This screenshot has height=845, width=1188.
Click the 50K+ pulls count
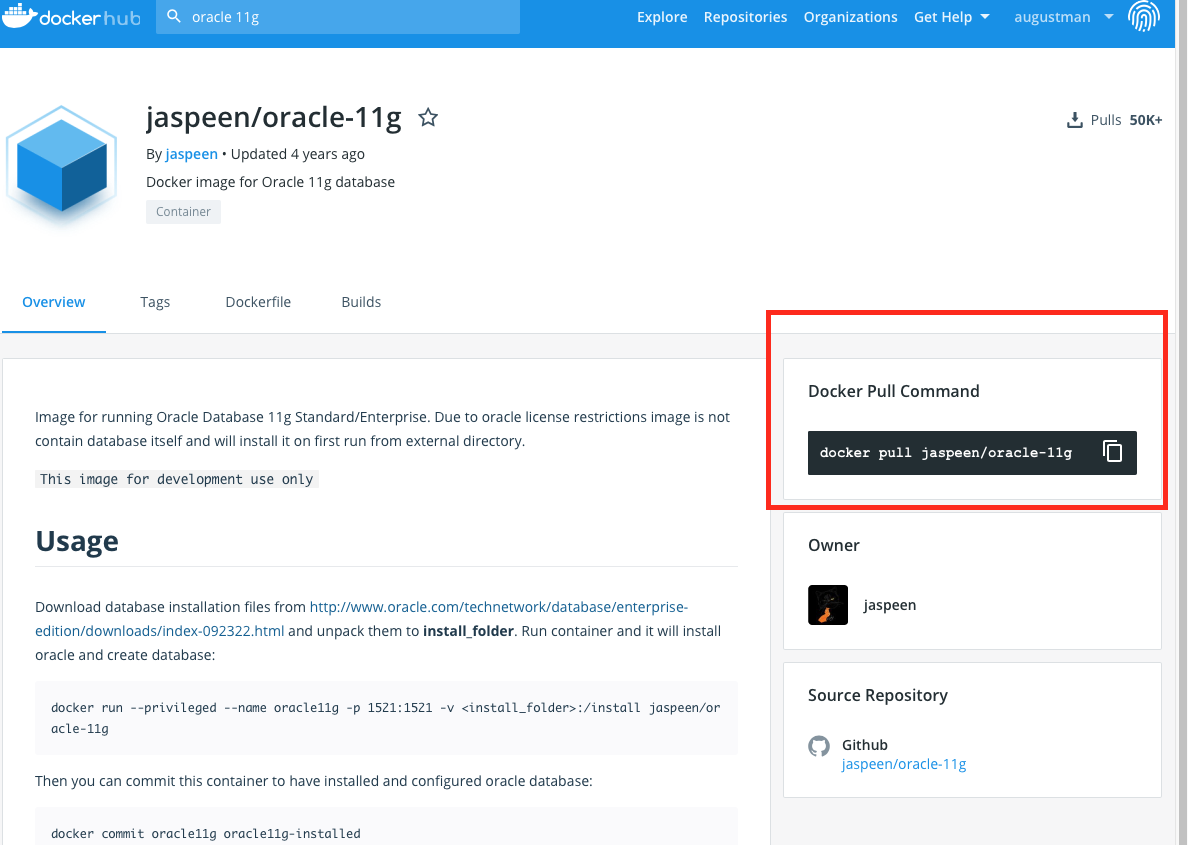[1146, 120]
